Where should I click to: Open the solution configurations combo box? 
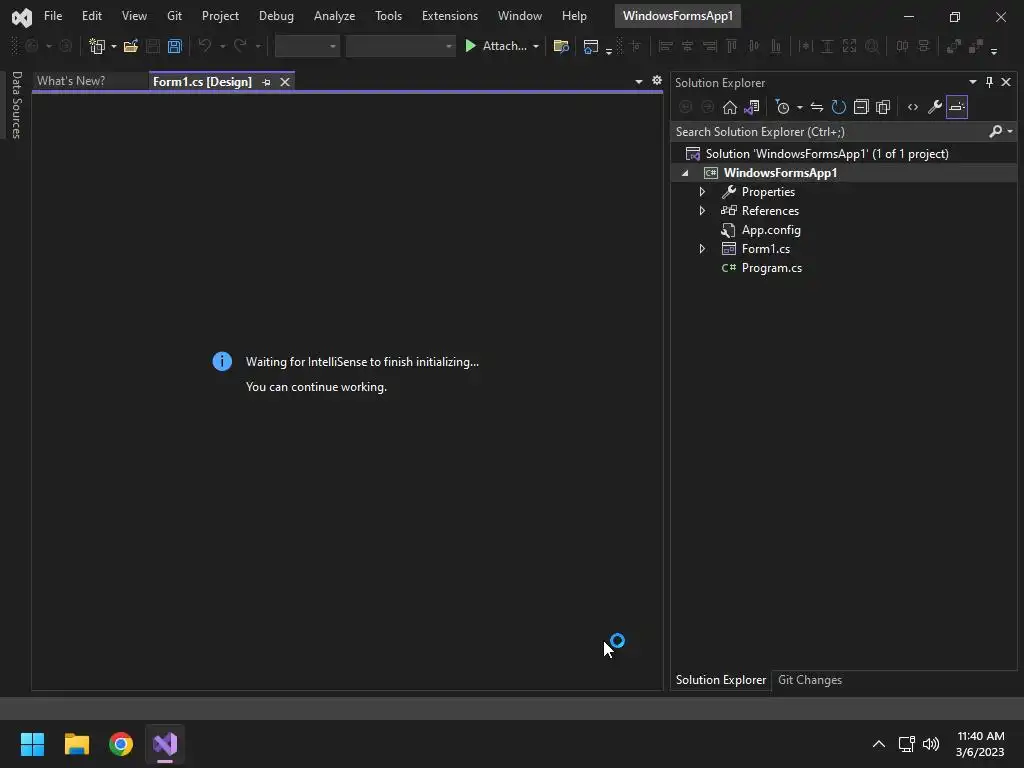308,46
